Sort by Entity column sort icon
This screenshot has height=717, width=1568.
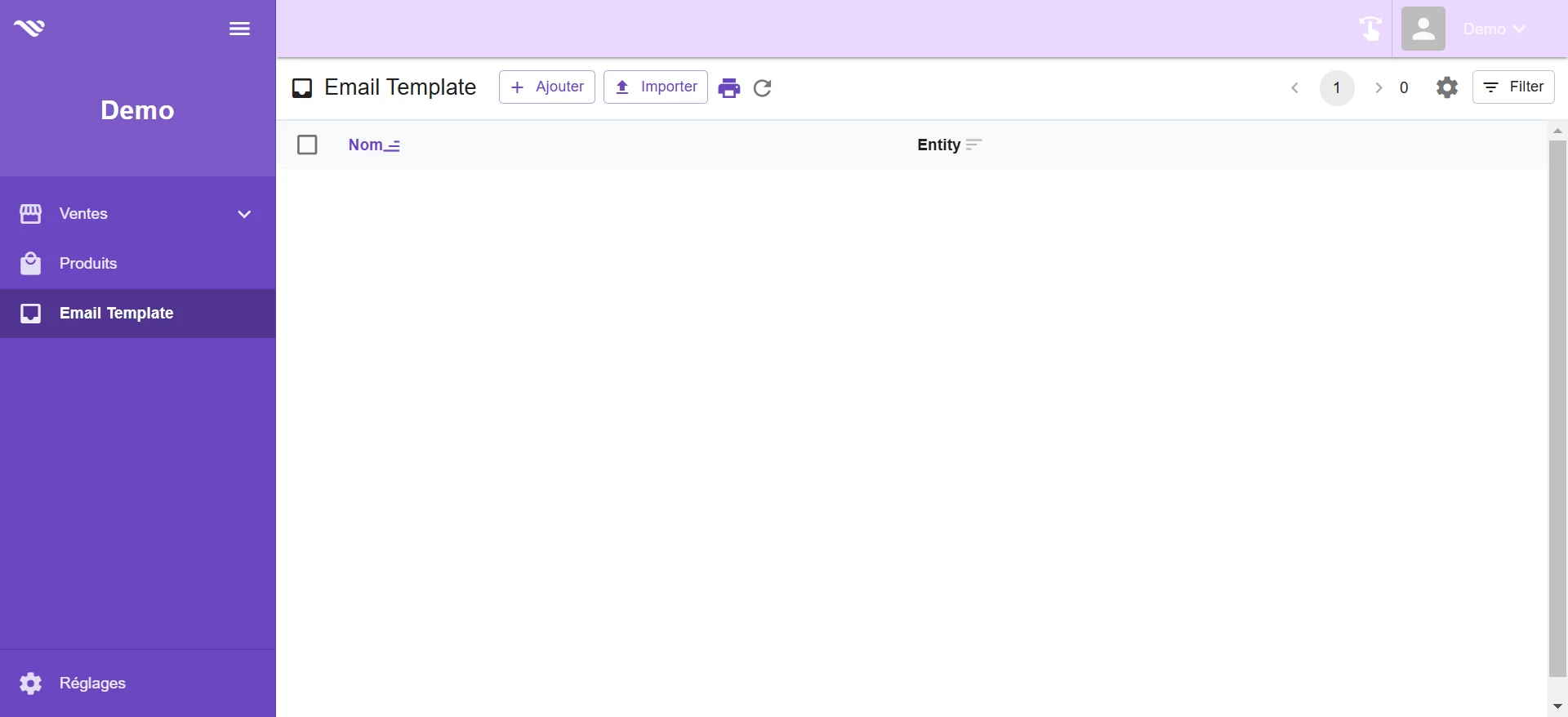[x=973, y=145]
